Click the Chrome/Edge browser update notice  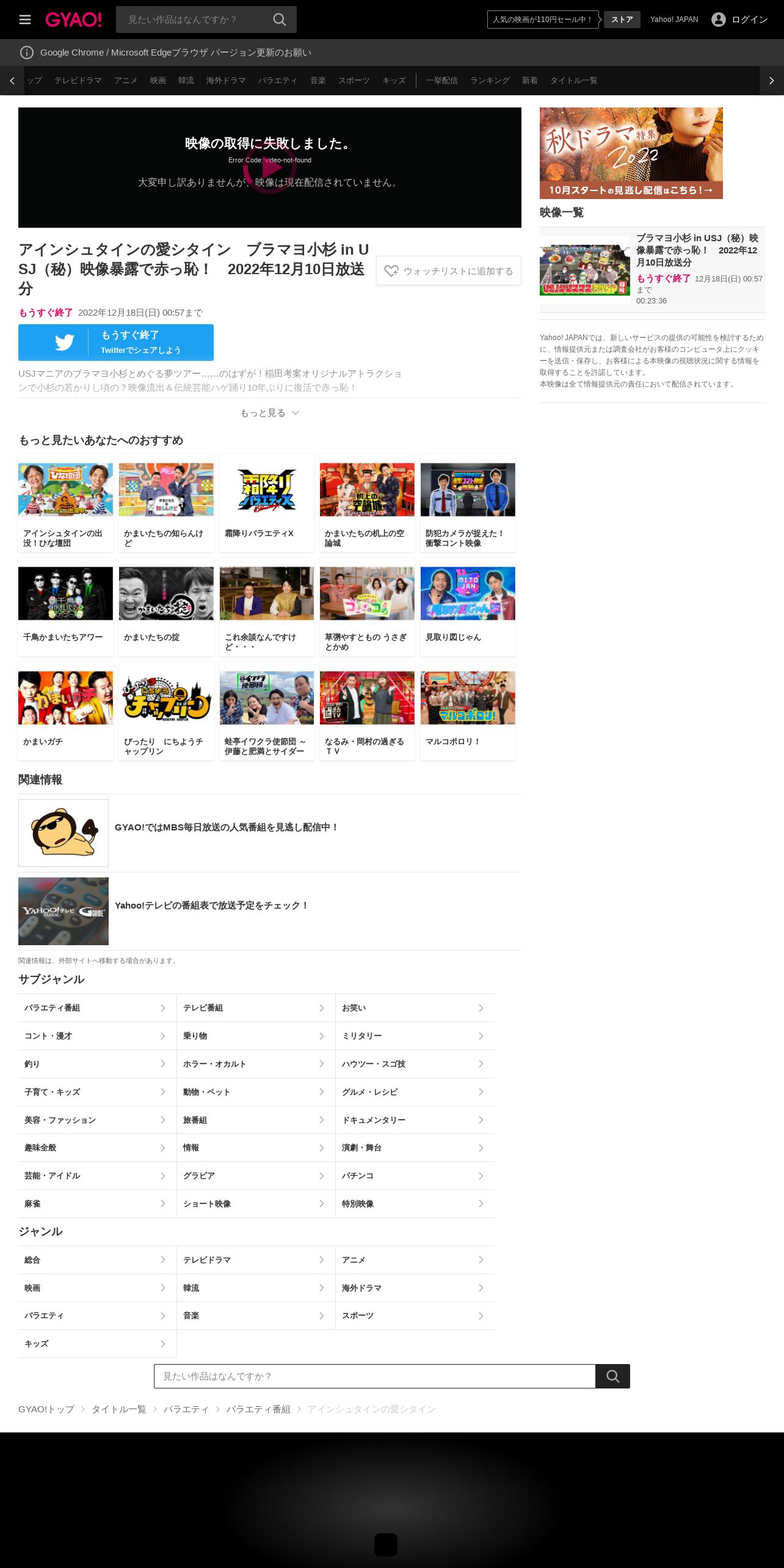point(176,53)
